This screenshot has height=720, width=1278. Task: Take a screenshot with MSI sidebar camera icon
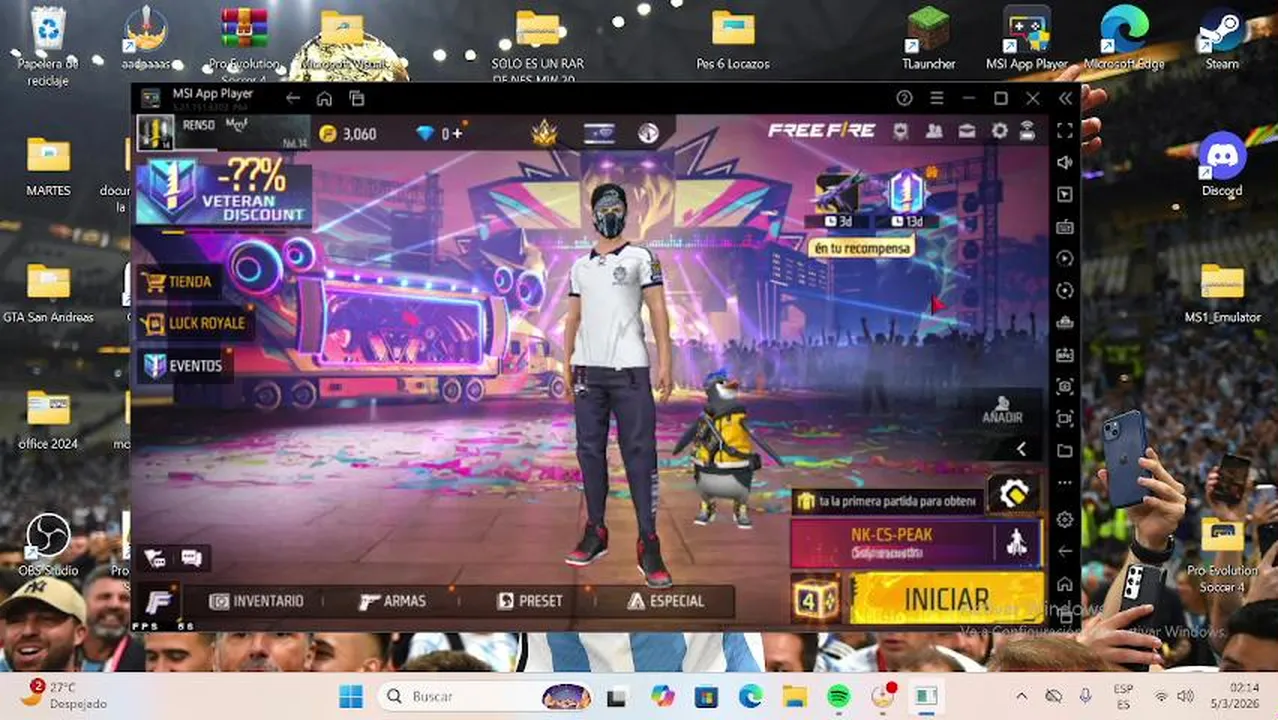pos(1065,386)
